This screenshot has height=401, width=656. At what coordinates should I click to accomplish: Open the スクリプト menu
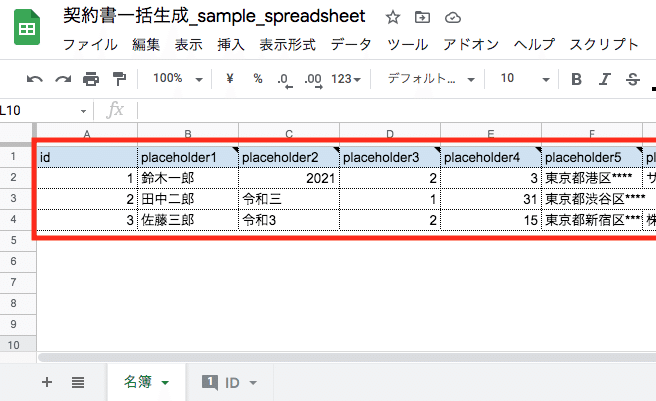[604, 44]
